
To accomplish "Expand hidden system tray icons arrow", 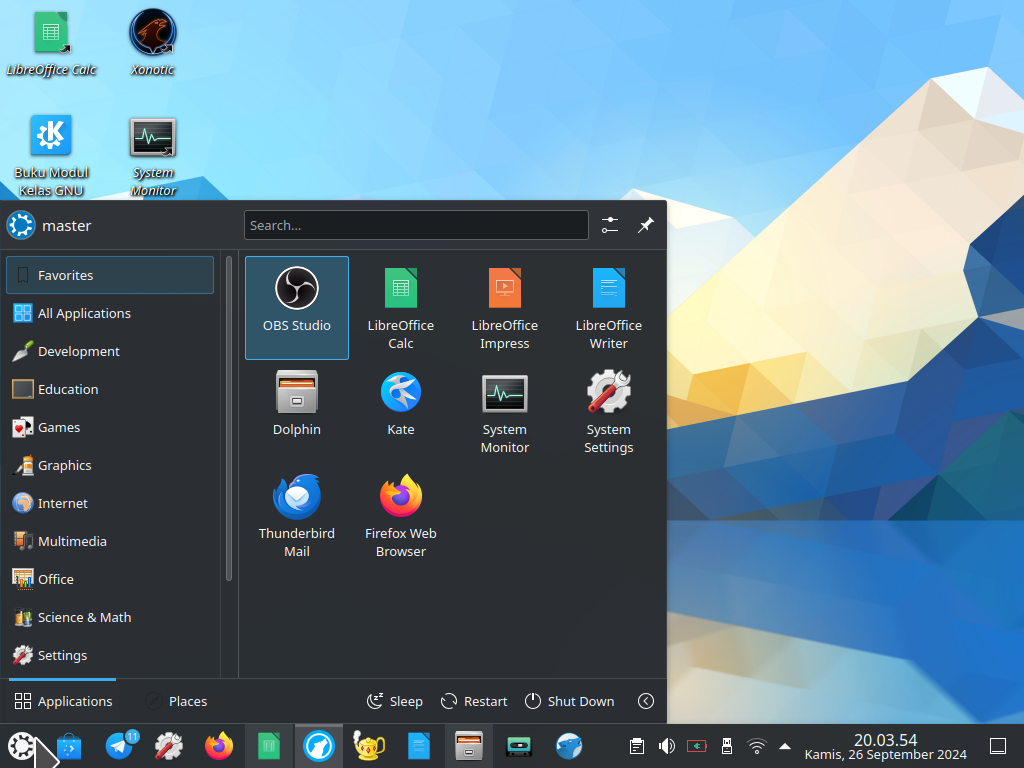I will coord(785,746).
